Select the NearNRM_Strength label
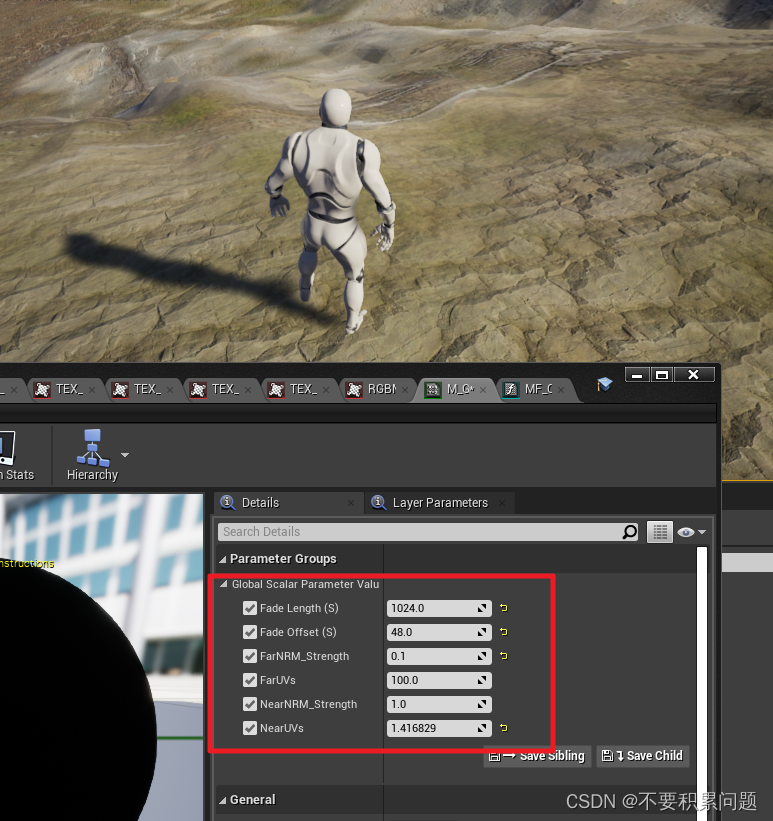Screen dimensions: 773x821 click(x=308, y=705)
